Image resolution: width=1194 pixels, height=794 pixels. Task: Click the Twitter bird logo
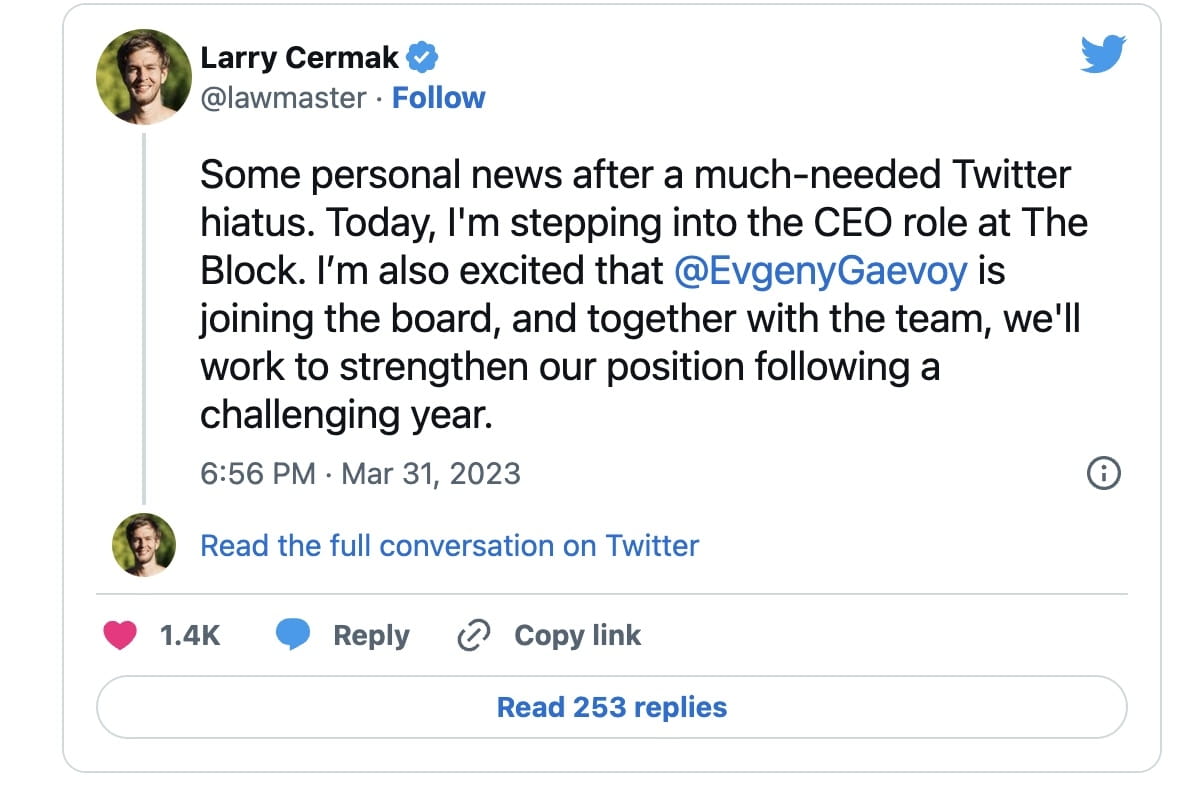pyautogui.click(x=1103, y=53)
